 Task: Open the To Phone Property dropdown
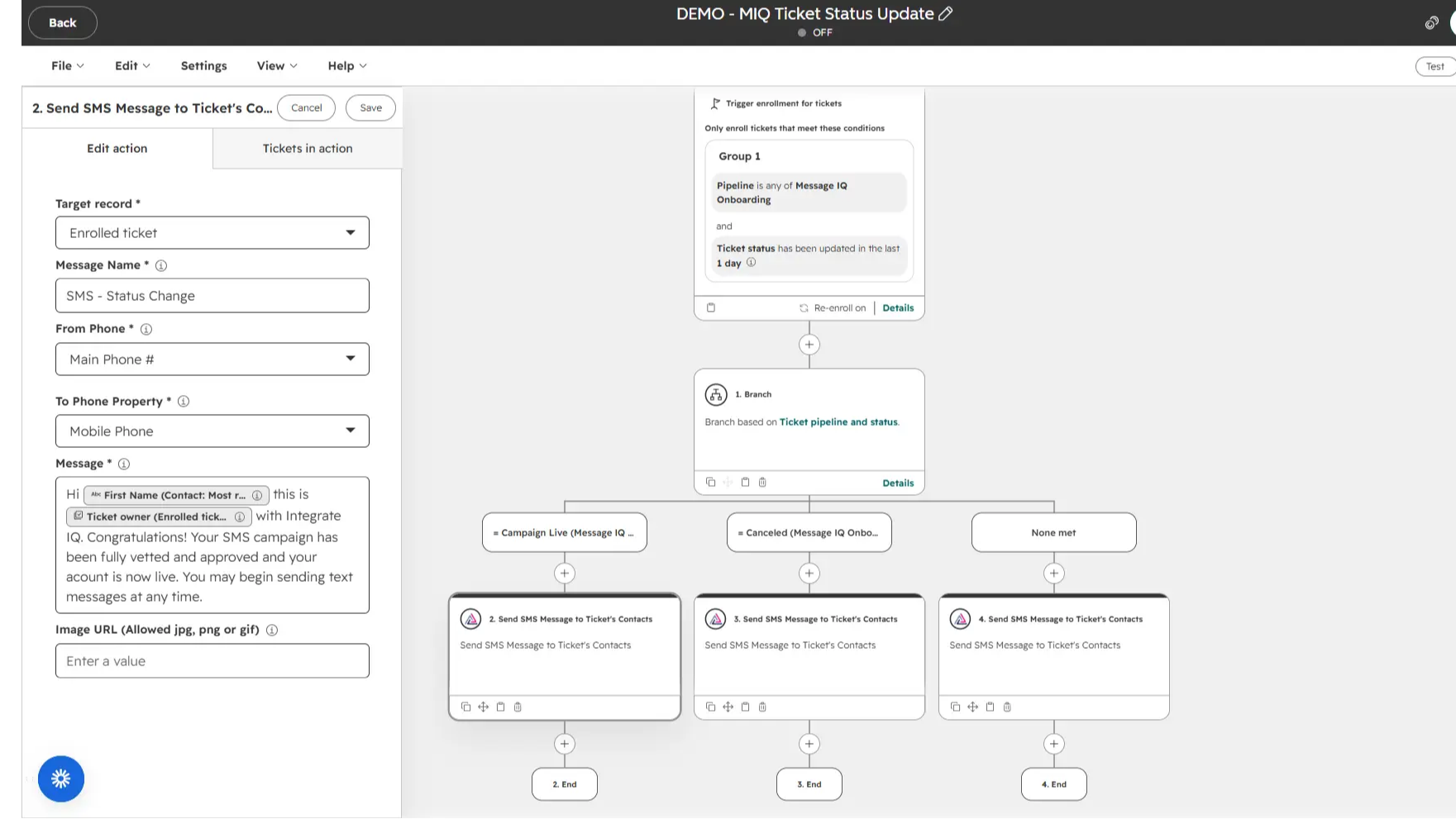coord(212,431)
